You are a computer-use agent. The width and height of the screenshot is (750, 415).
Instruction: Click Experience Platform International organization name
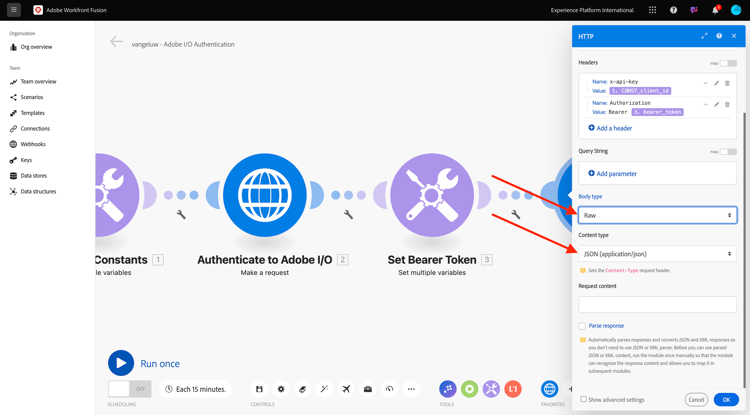(x=592, y=10)
